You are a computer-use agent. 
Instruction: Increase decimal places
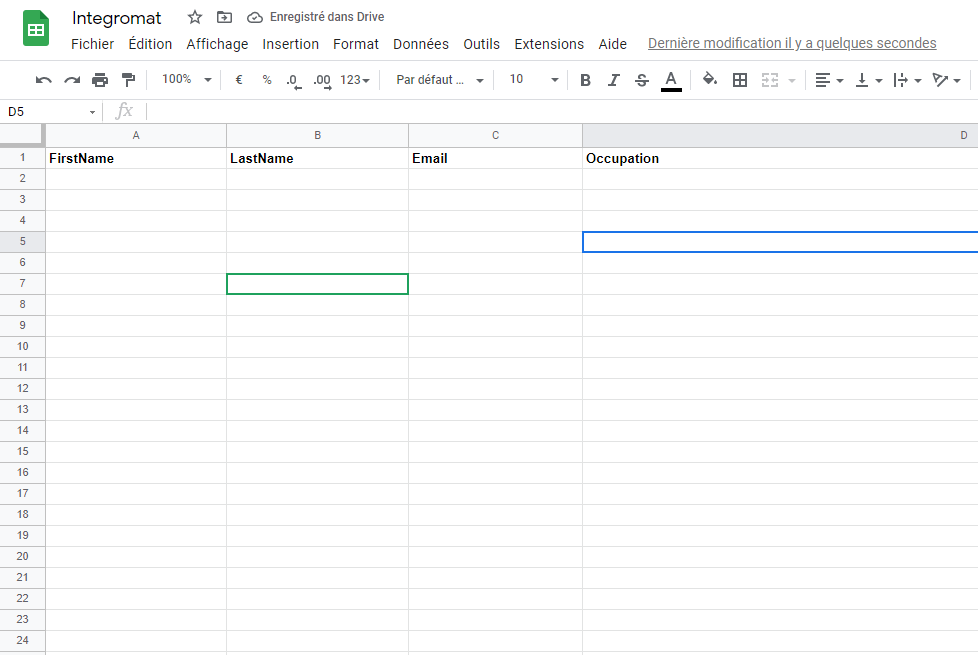point(322,81)
